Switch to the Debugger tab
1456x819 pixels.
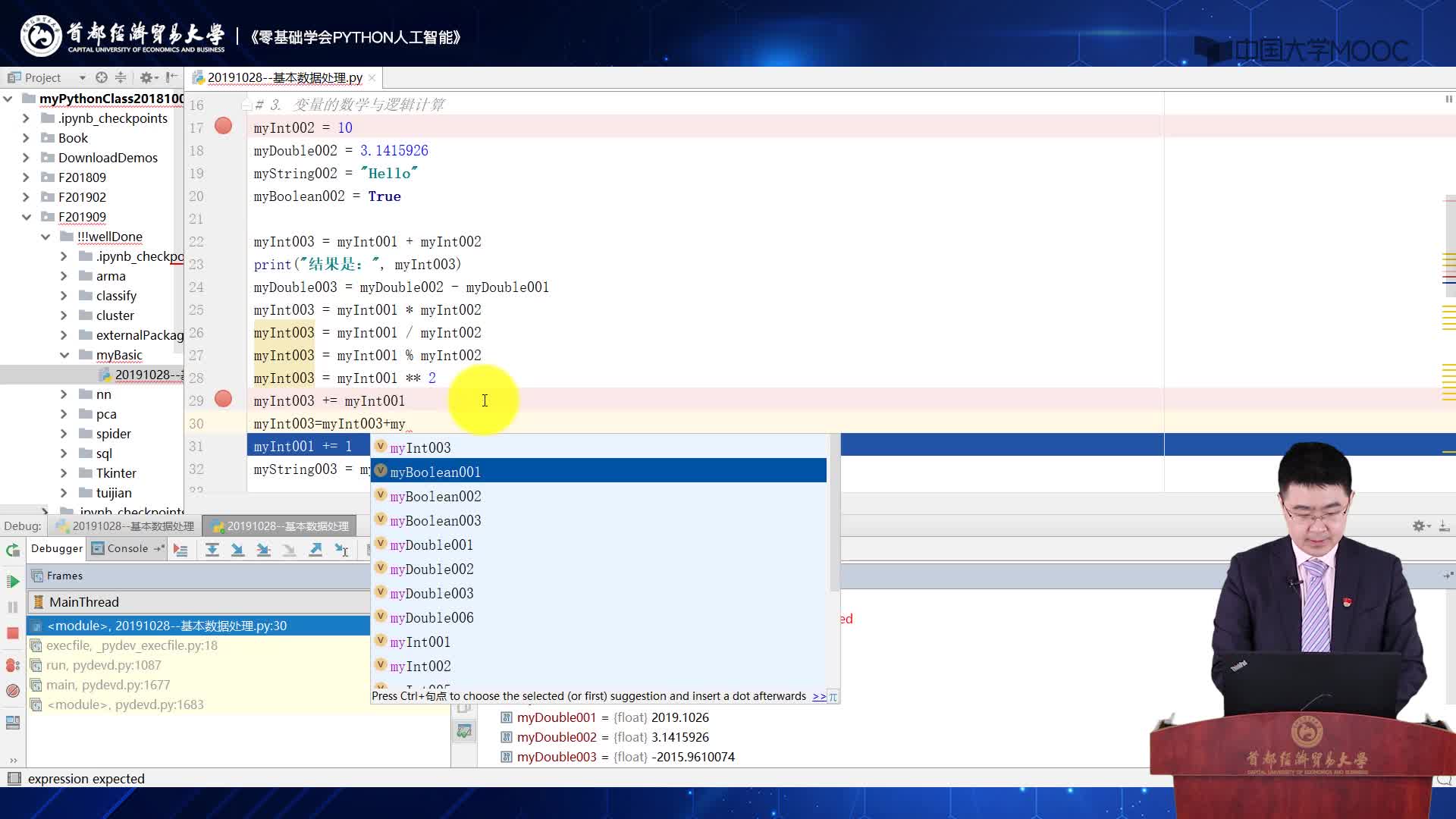[x=57, y=548]
